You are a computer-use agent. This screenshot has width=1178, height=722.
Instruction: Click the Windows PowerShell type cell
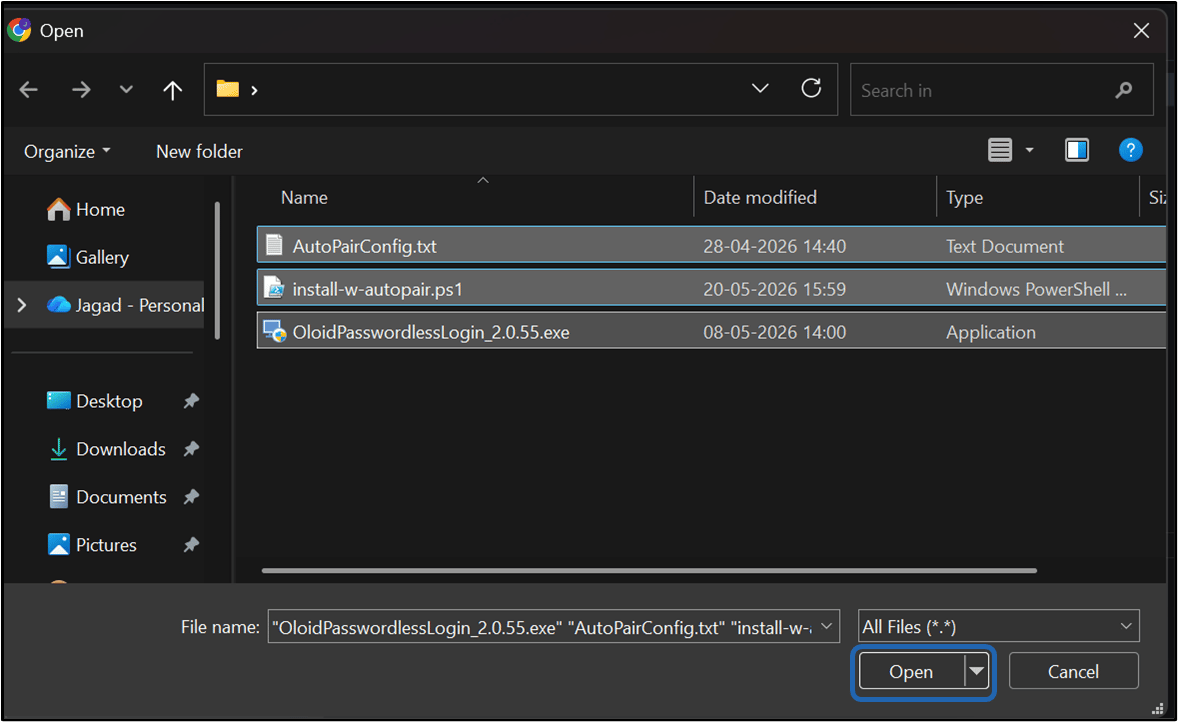[x=1036, y=289]
